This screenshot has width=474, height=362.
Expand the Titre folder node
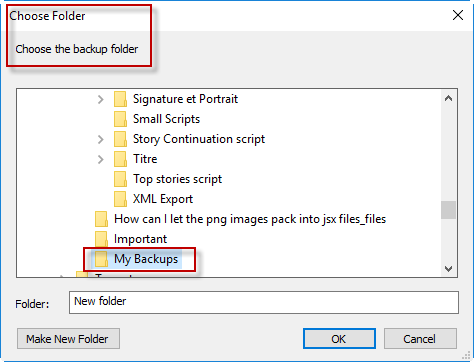click(101, 159)
